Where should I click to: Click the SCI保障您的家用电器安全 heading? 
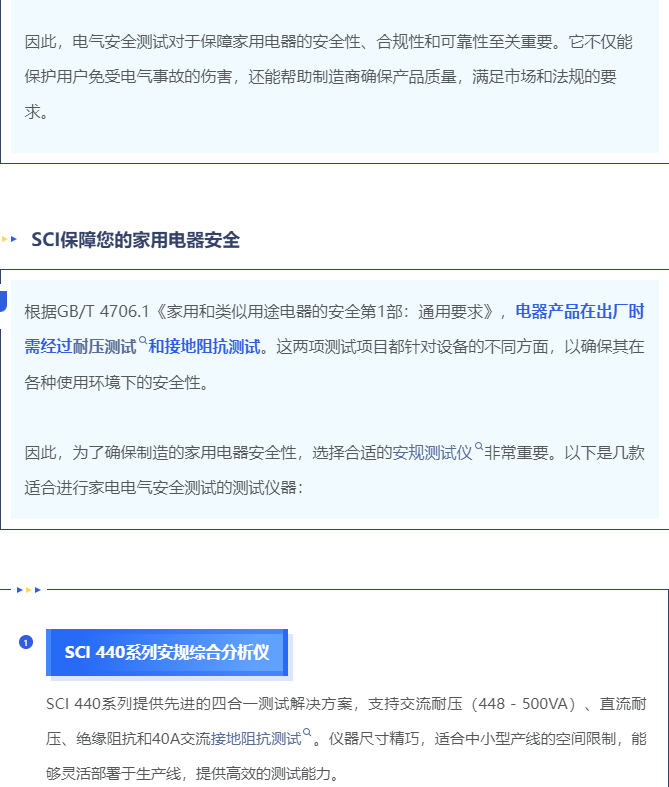pyautogui.click(x=136, y=239)
